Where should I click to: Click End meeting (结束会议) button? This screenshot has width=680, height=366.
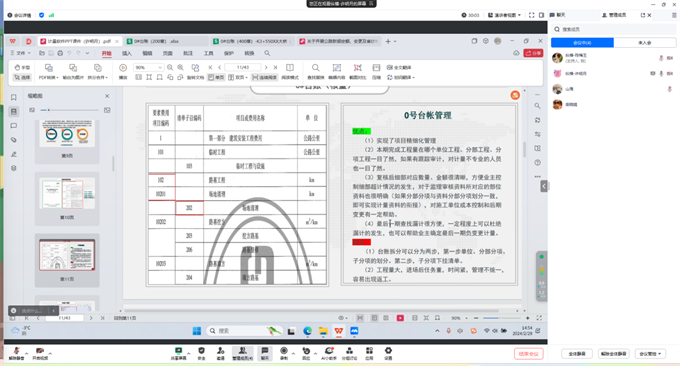(529, 354)
